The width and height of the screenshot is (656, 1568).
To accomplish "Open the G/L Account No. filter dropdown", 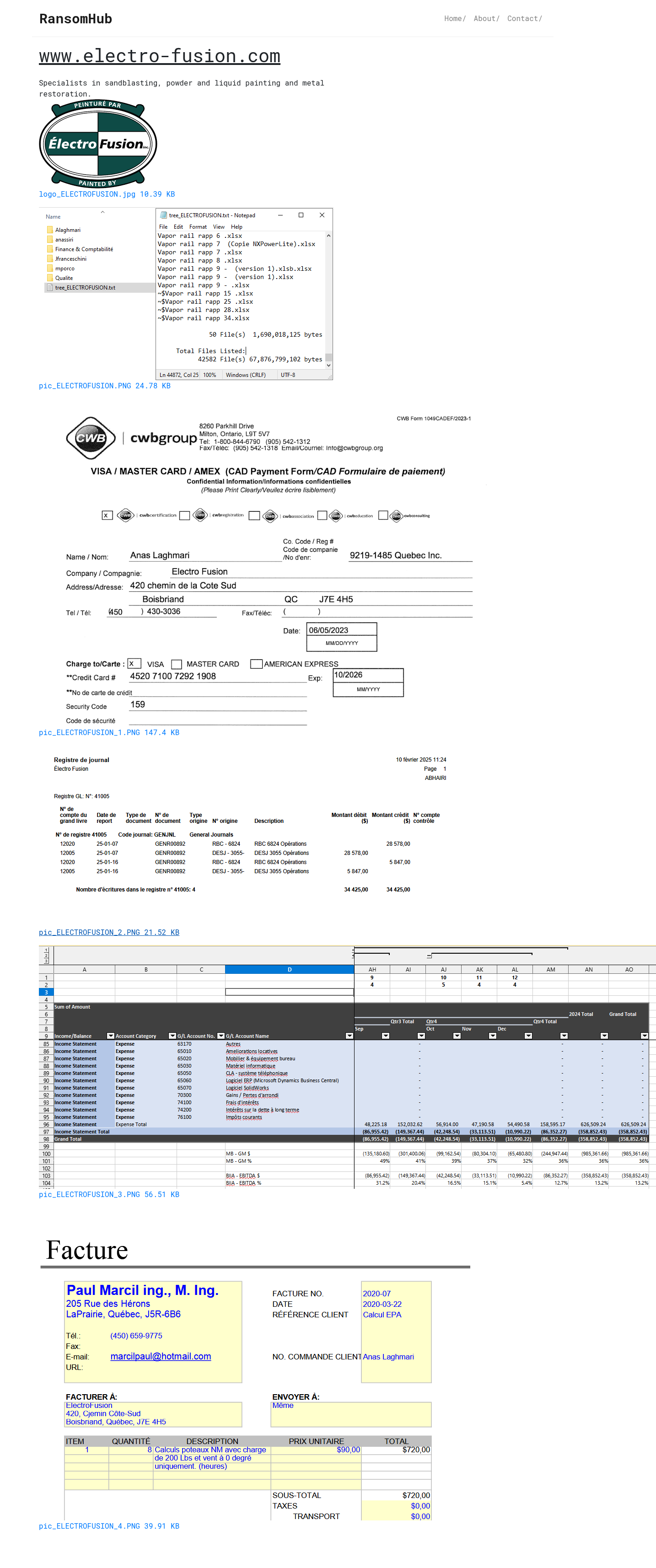I will click(220, 1036).
